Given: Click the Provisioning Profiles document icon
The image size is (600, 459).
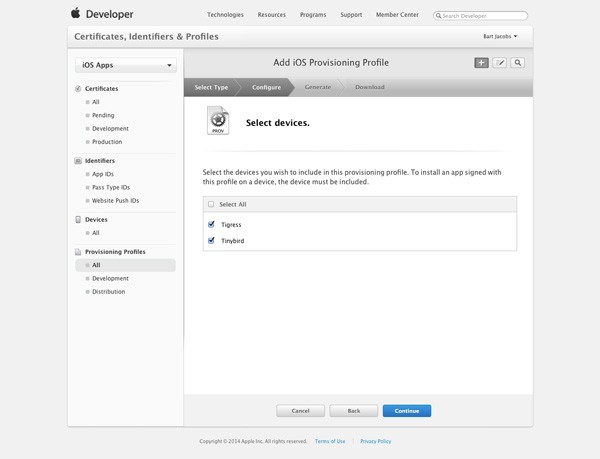Looking at the screenshot, I should tap(78, 252).
